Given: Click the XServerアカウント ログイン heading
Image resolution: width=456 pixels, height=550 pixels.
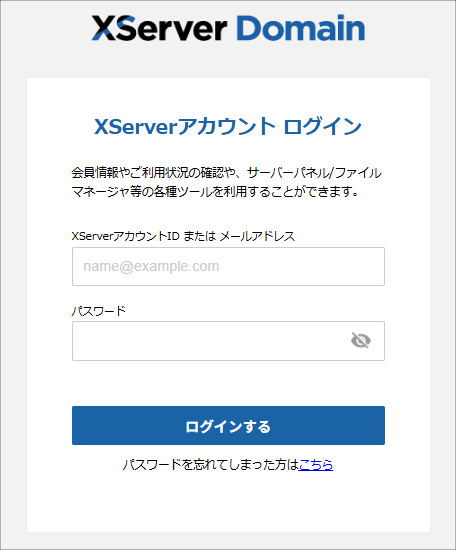Looking at the screenshot, I should pos(228,126).
